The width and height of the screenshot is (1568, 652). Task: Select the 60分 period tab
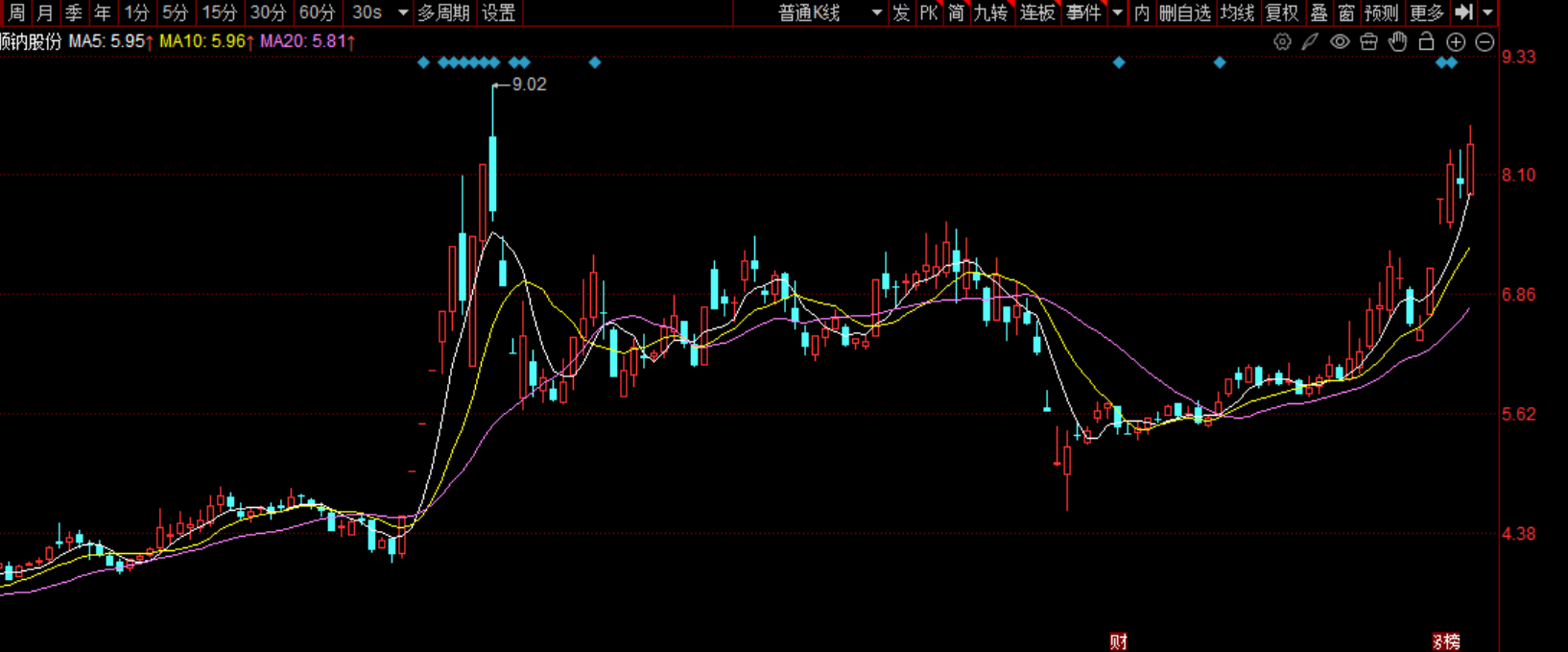pyautogui.click(x=318, y=12)
